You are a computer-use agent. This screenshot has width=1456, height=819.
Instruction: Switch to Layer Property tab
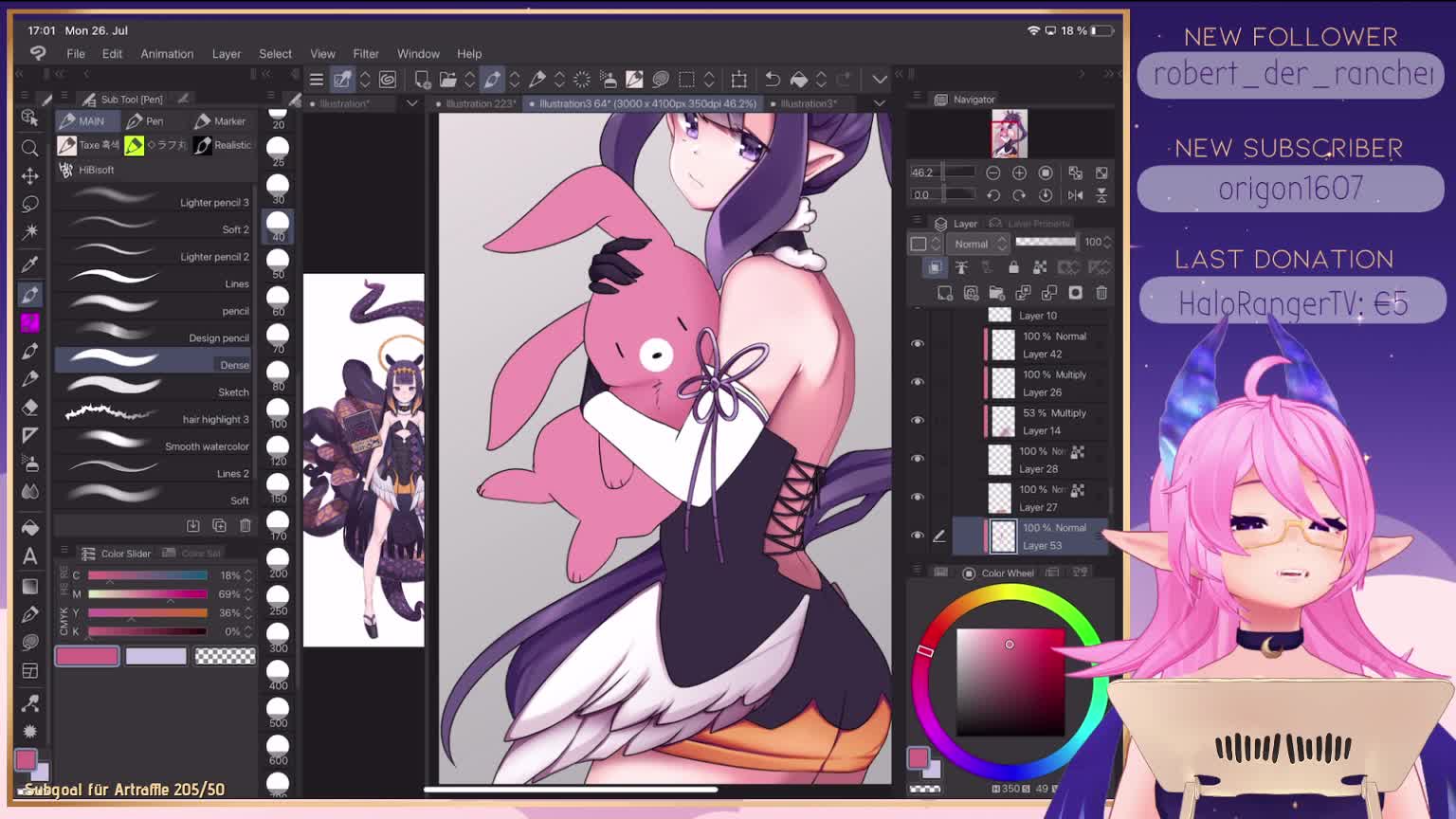coord(1030,224)
